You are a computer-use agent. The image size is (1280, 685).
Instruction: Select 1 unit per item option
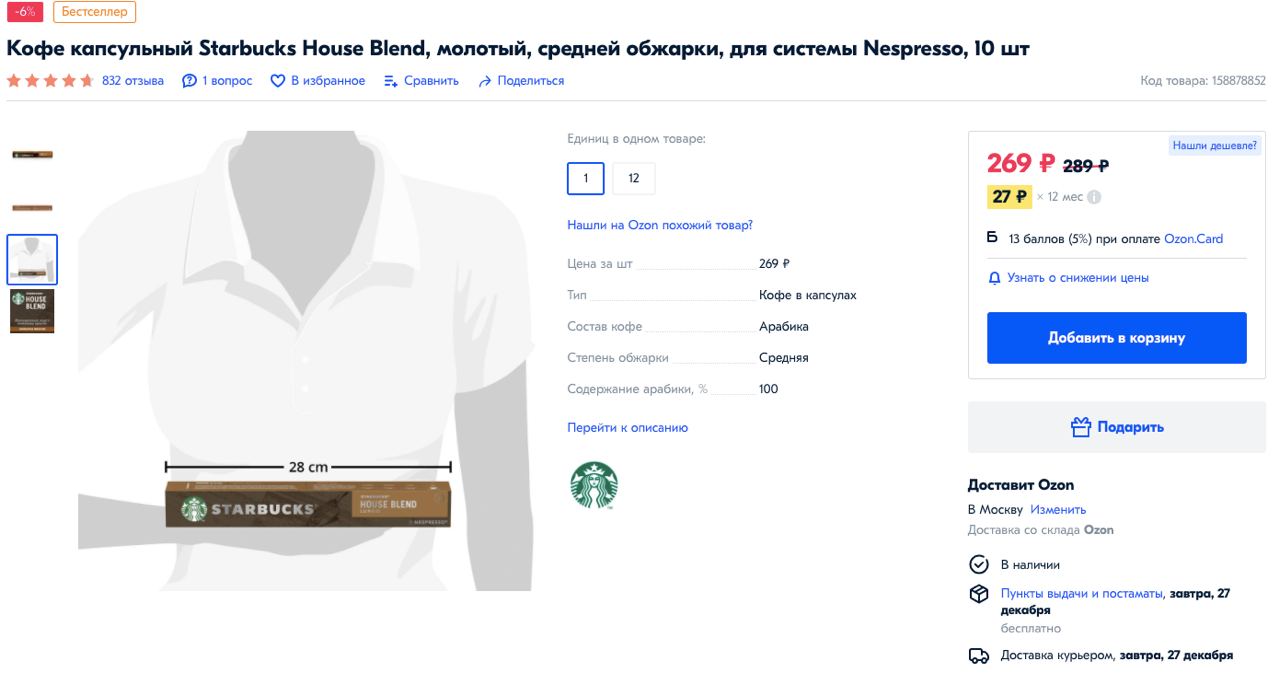click(585, 178)
